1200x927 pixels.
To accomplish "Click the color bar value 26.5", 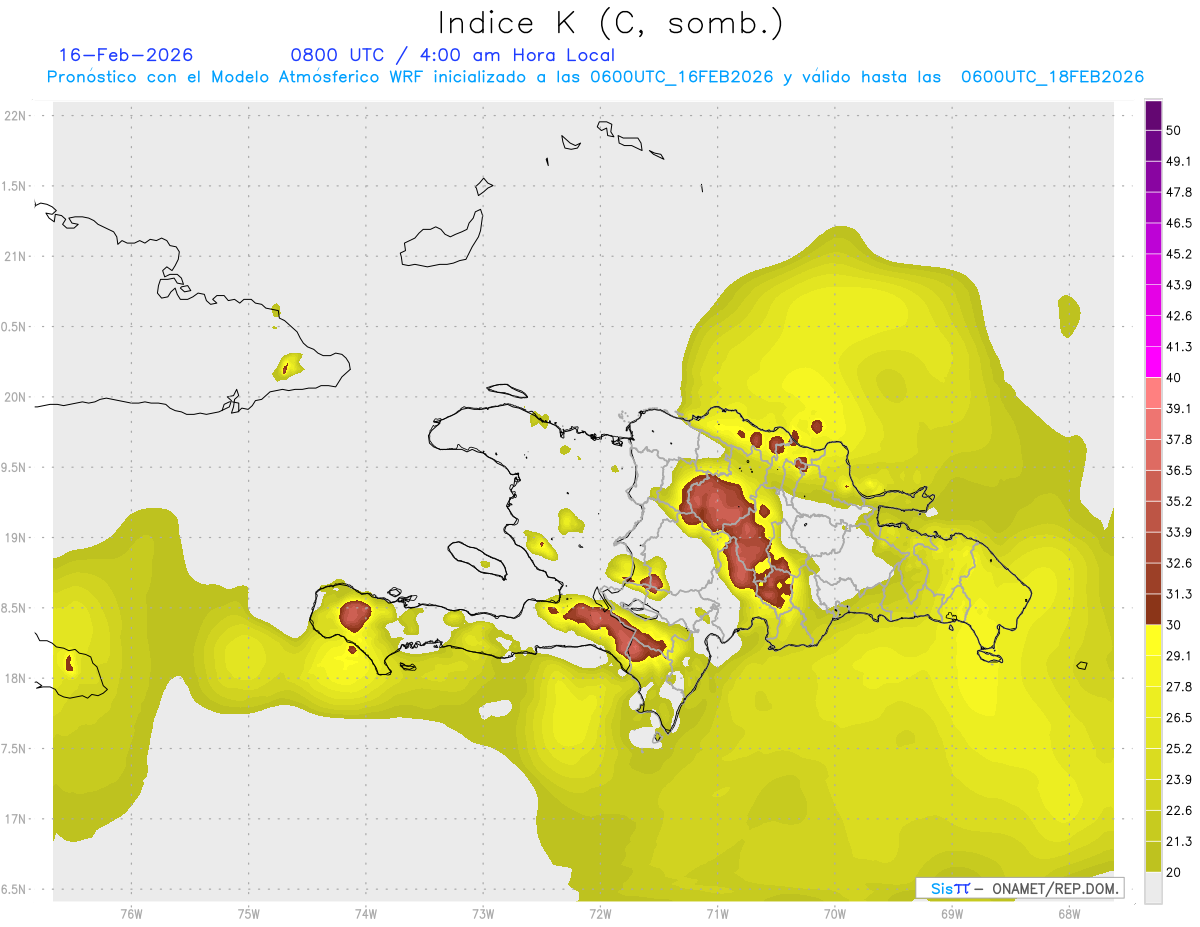I will 1179,718.
